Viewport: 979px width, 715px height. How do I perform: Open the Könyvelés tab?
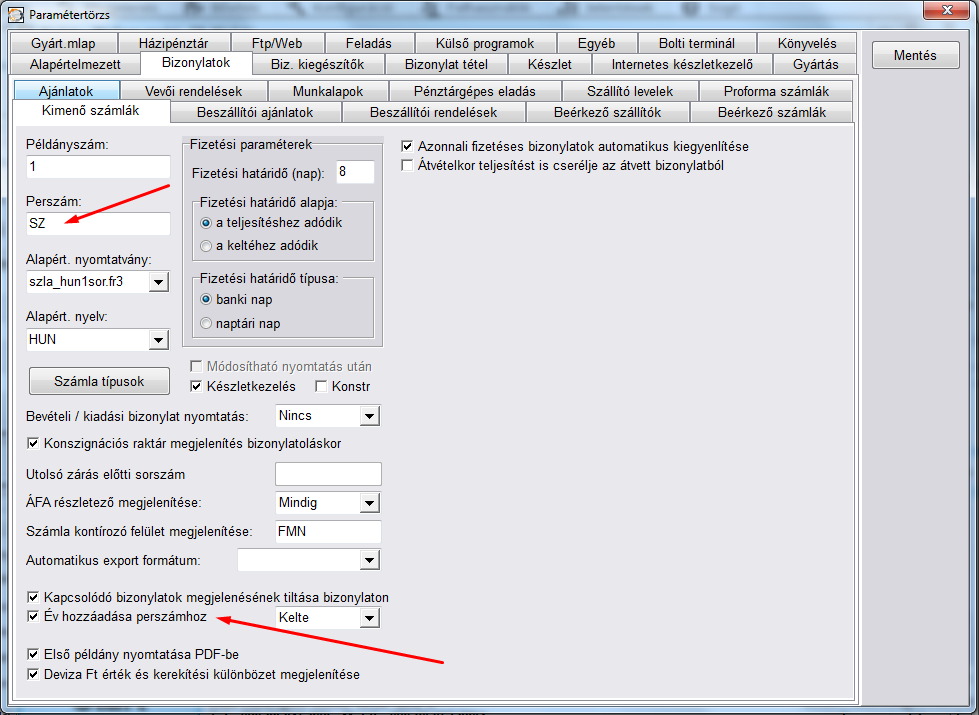(x=805, y=43)
